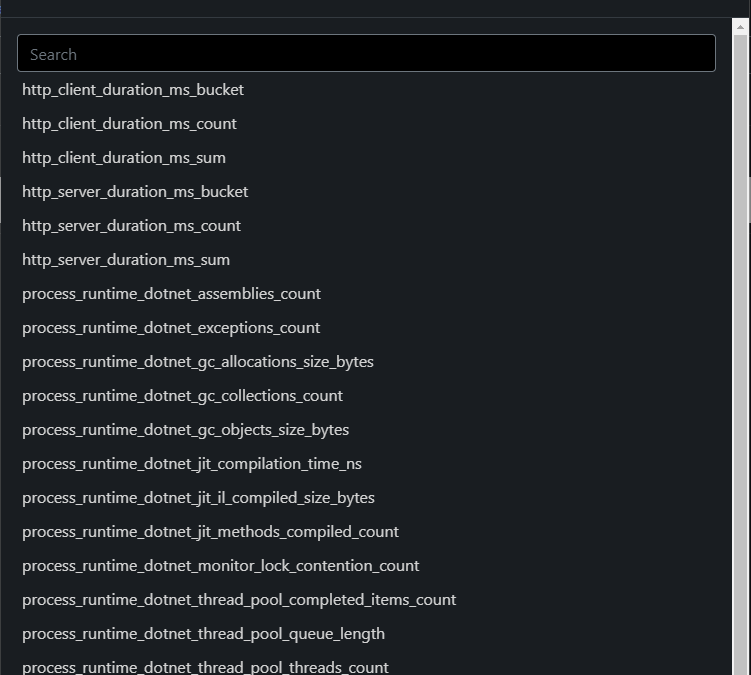This screenshot has width=751, height=675.
Task: Select process_runtime_dotnet_gc_objects_size_bytes metric
Action: [x=185, y=430]
